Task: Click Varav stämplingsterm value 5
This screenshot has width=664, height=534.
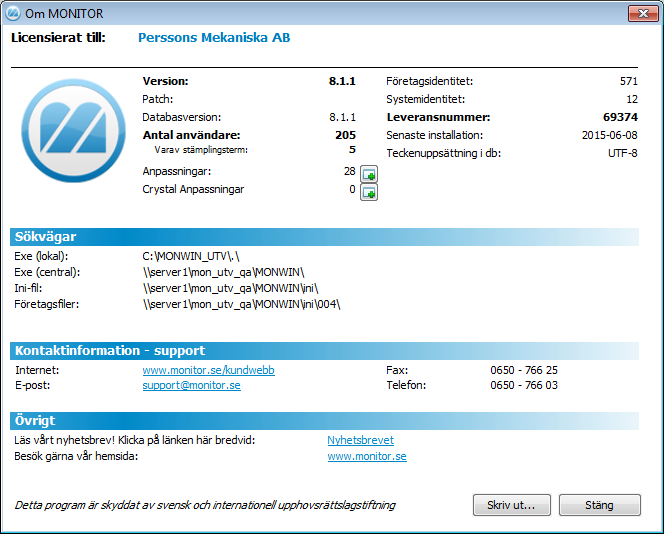Action: [x=352, y=149]
